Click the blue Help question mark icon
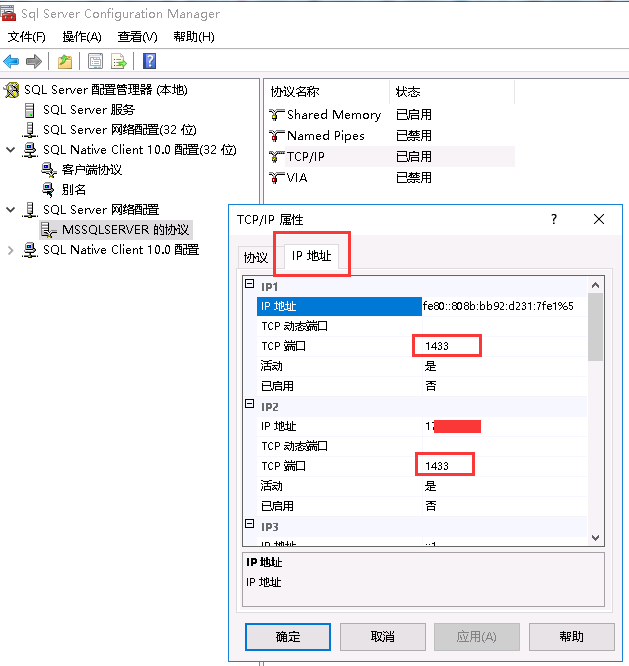 pyautogui.click(x=149, y=61)
